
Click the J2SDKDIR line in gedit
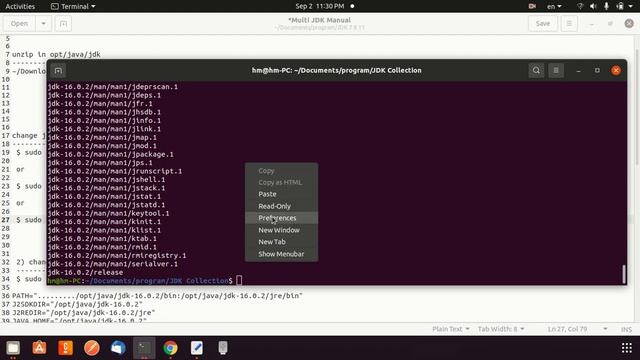77,304
